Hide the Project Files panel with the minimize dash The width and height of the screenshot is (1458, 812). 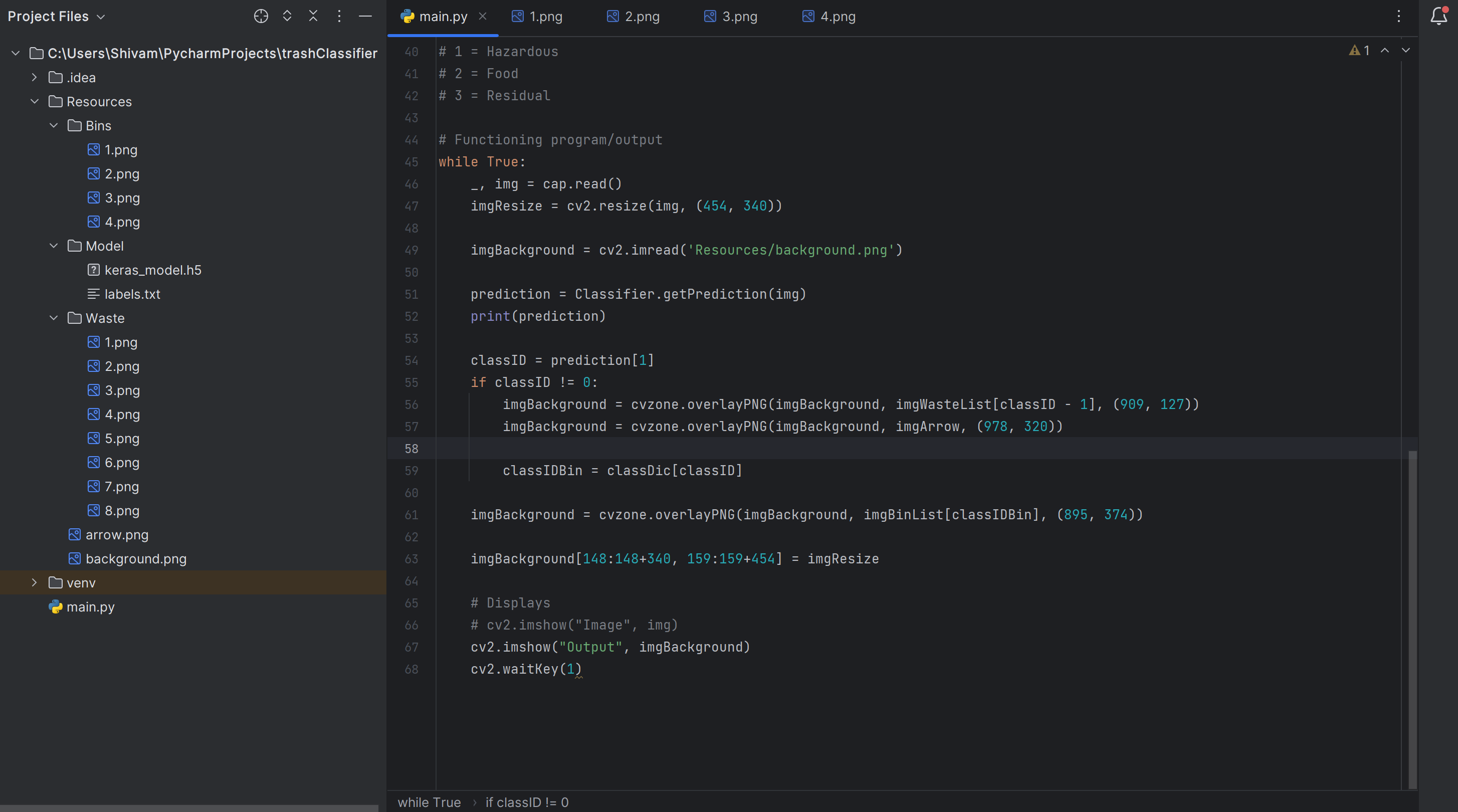(x=366, y=17)
